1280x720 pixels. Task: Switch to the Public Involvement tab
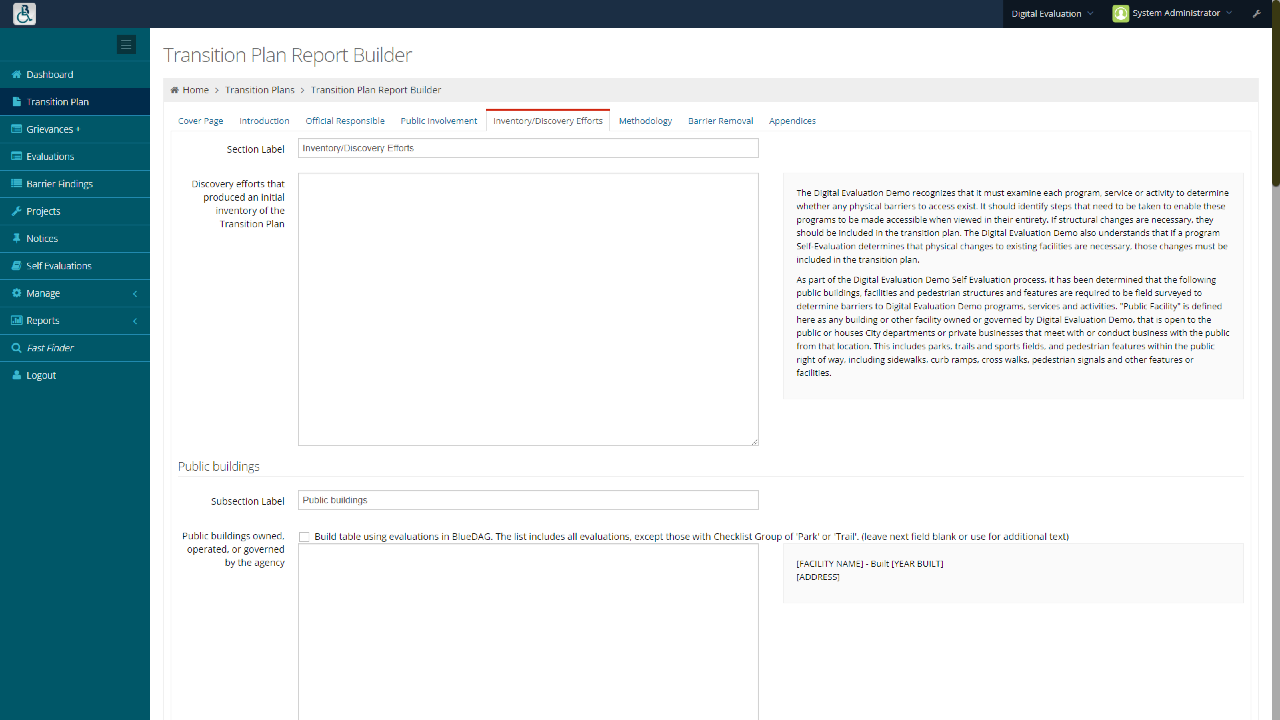pos(439,121)
